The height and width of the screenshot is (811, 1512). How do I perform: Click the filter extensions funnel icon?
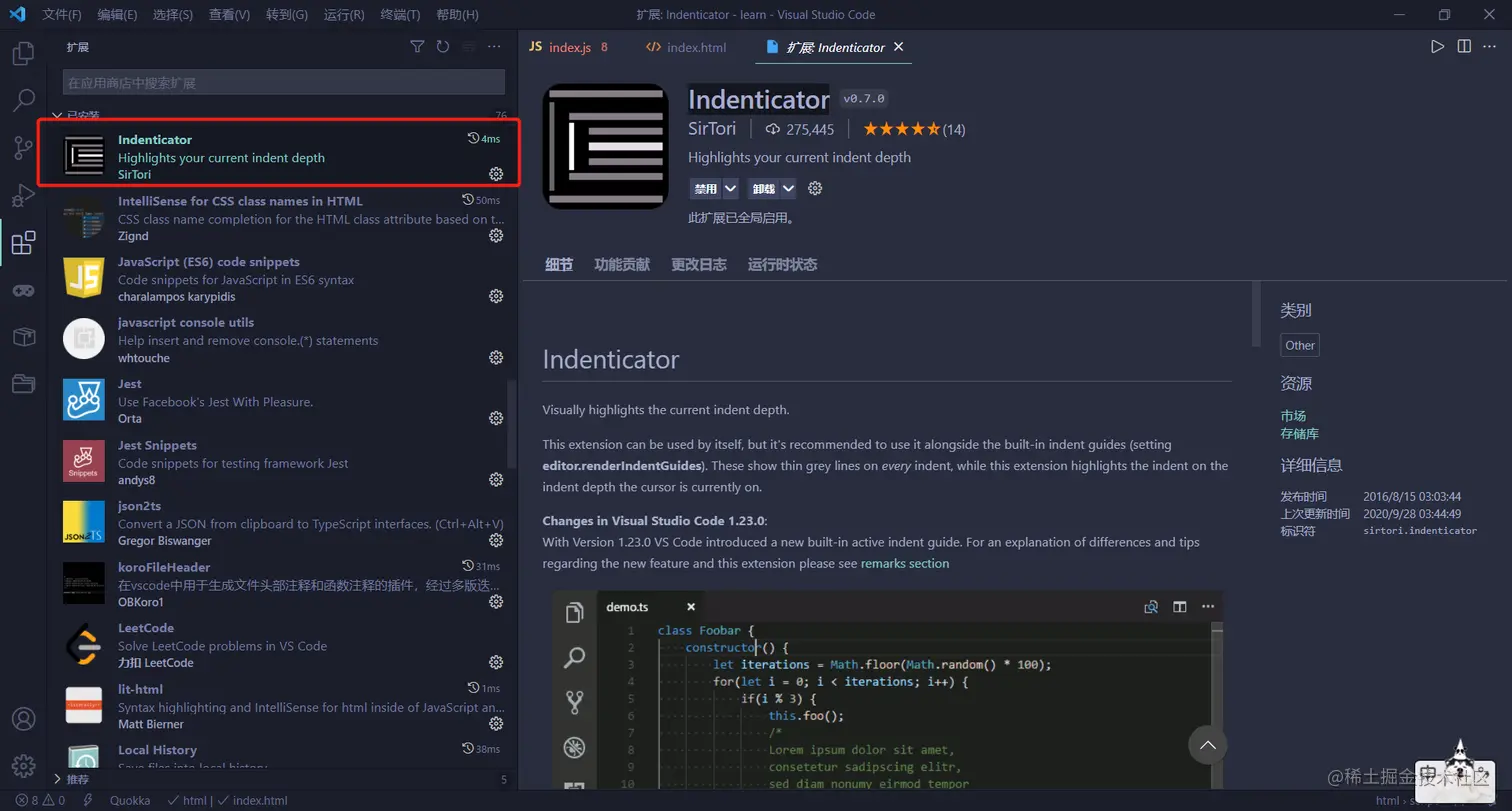pyautogui.click(x=418, y=47)
